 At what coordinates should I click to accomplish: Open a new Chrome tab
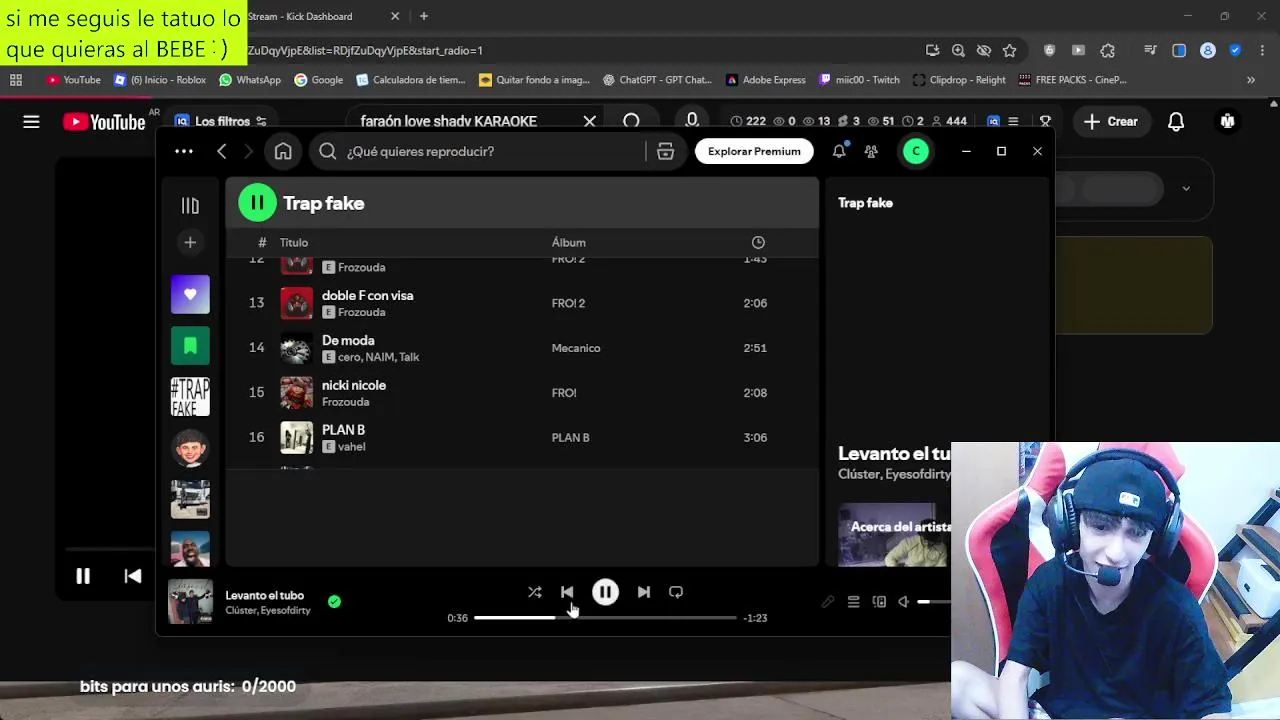coord(424,16)
